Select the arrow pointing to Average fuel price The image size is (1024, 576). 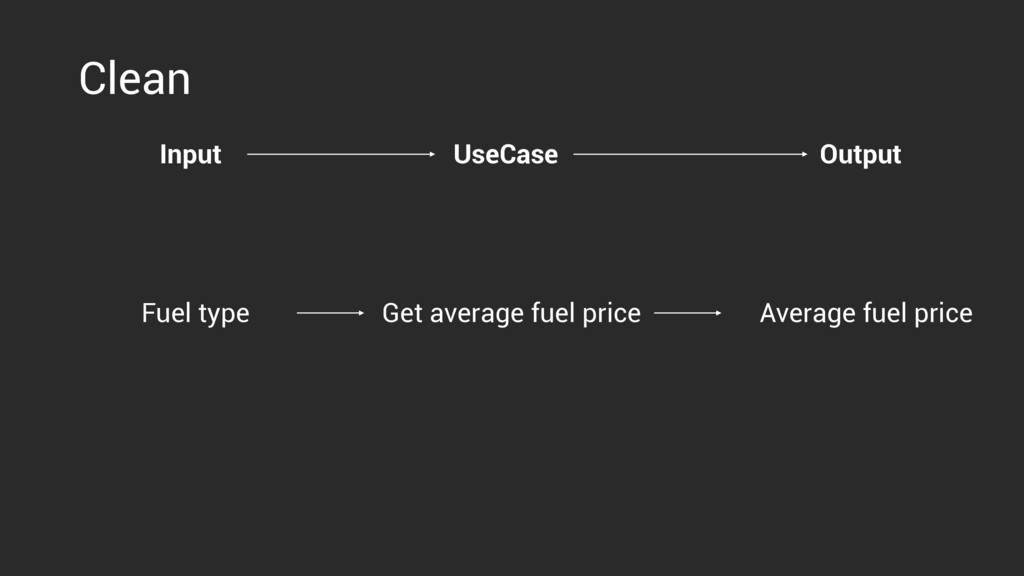(x=688, y=313)
